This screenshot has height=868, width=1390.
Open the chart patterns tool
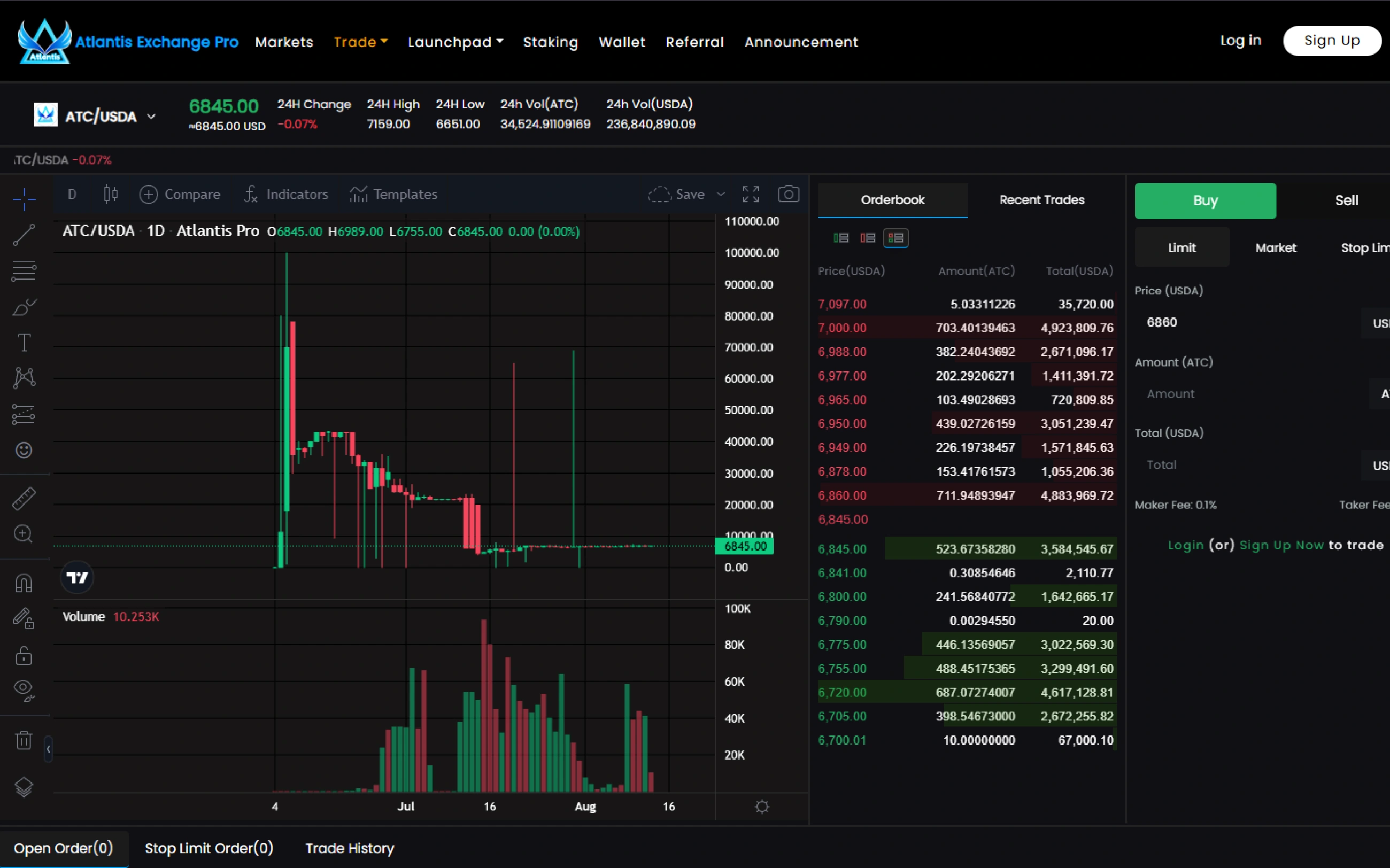(24, 378)
